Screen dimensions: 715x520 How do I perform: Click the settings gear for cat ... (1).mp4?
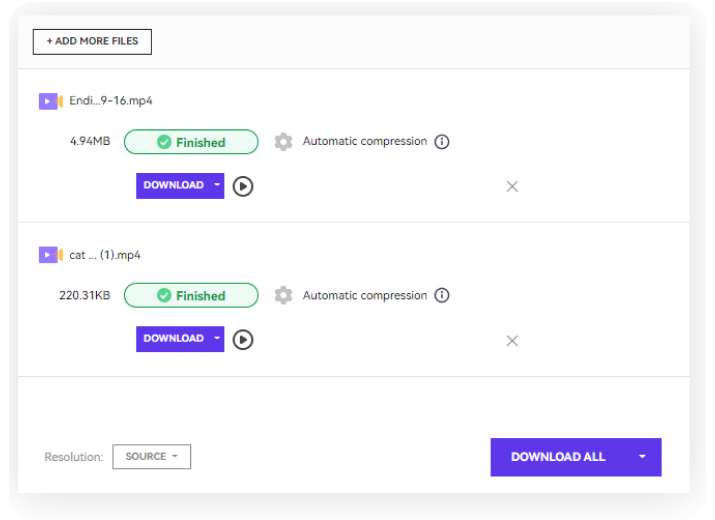[x=283, y=296]
